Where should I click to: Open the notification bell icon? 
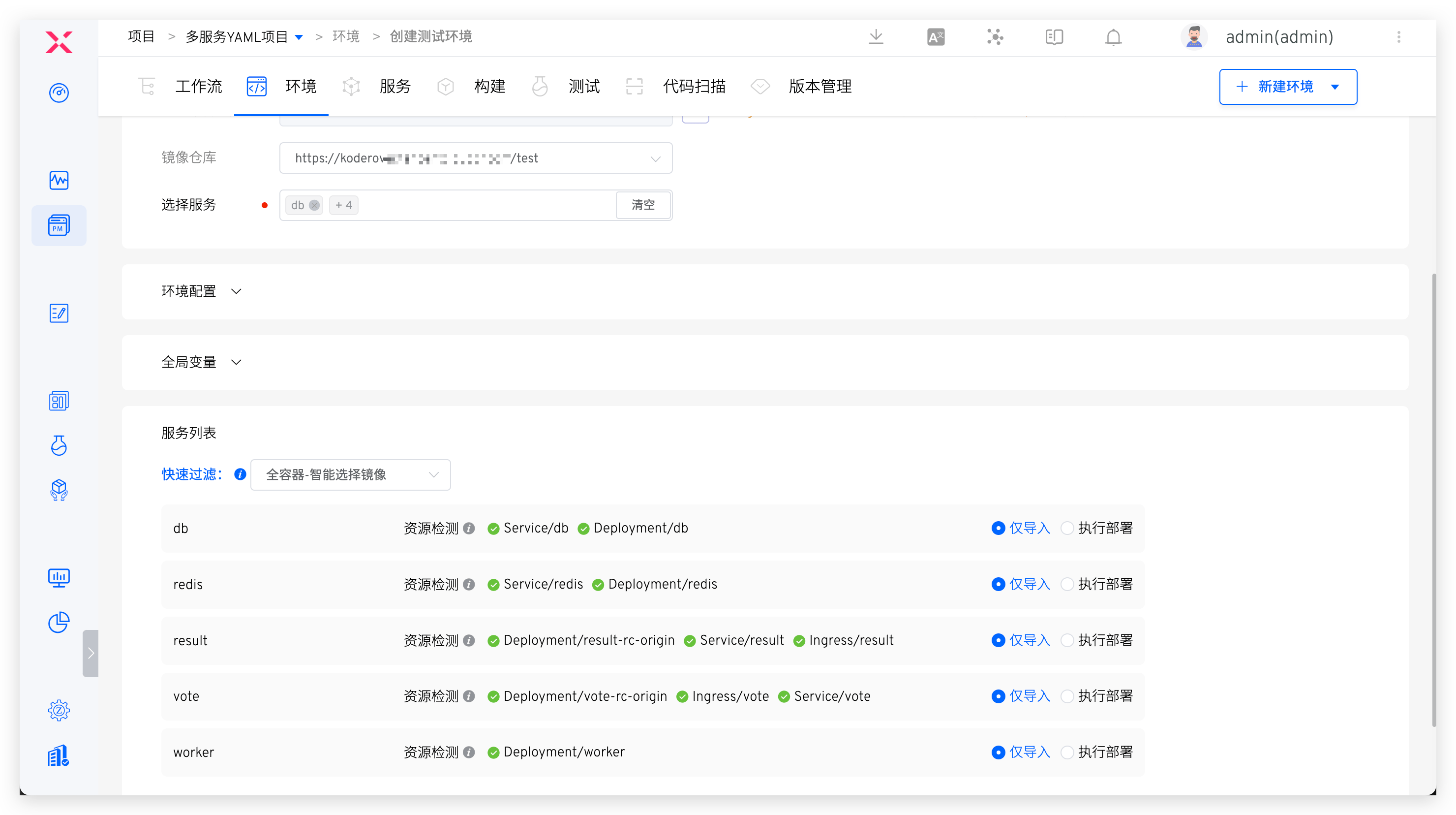coord(1114,37)
